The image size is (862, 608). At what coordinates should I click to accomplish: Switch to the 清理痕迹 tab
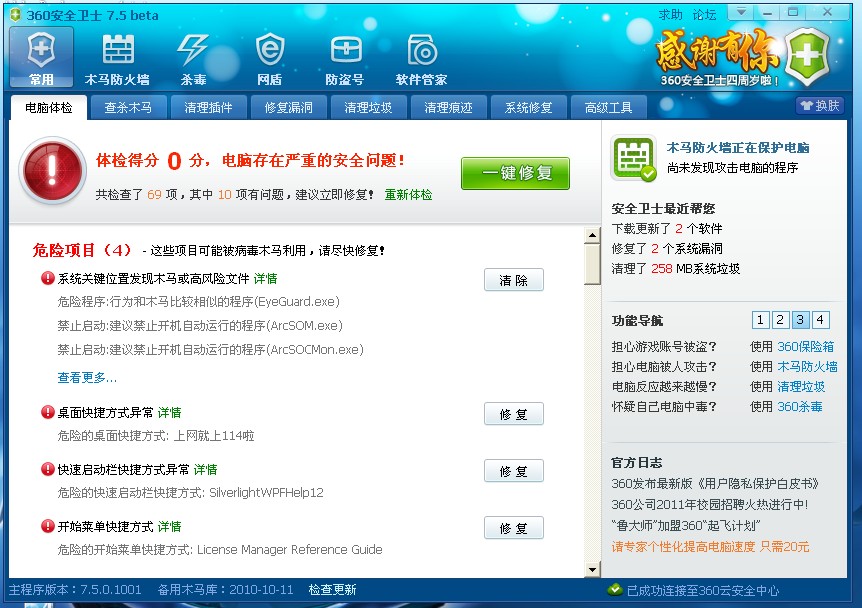tap(449, 108)
